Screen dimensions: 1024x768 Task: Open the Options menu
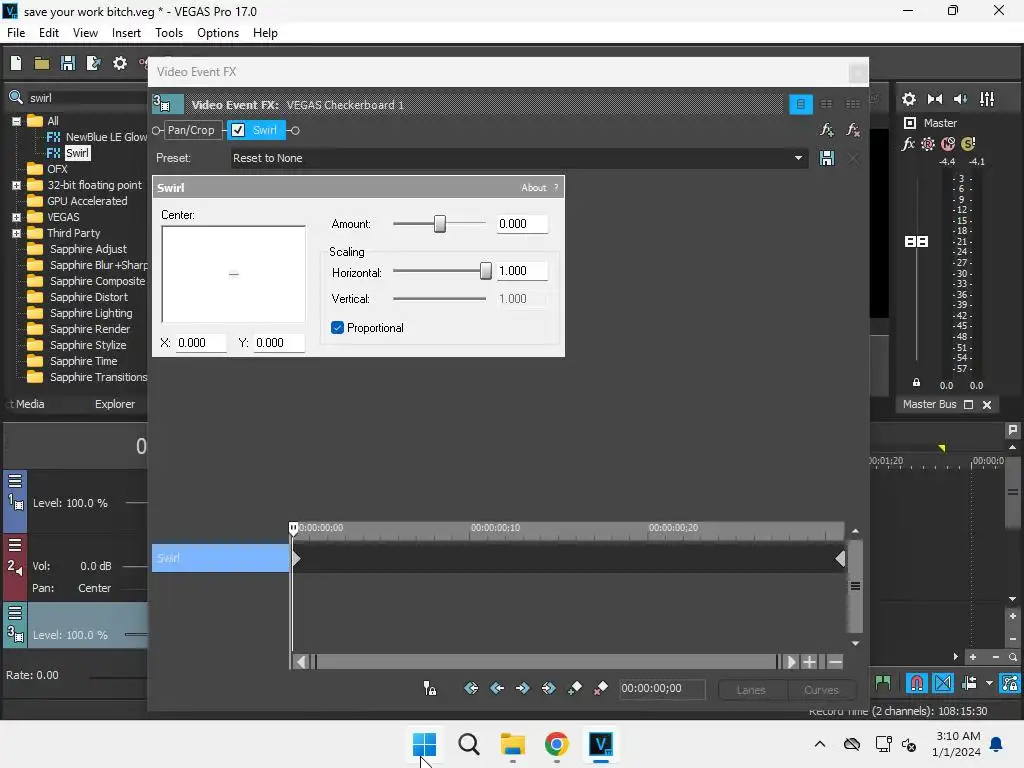217,33
